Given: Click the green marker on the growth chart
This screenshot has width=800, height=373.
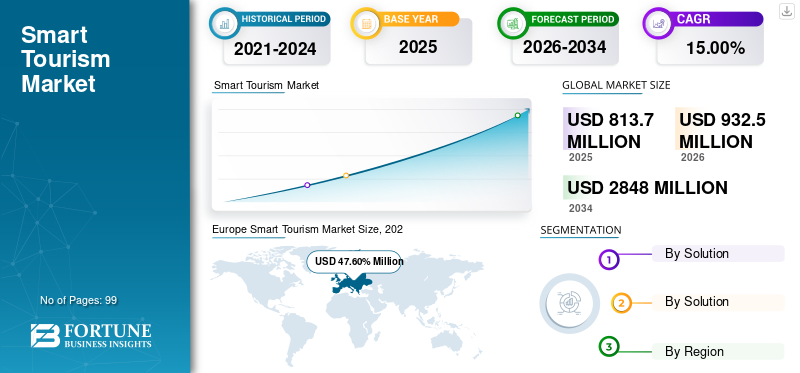Looking at the screenshot, I should 517,115.
